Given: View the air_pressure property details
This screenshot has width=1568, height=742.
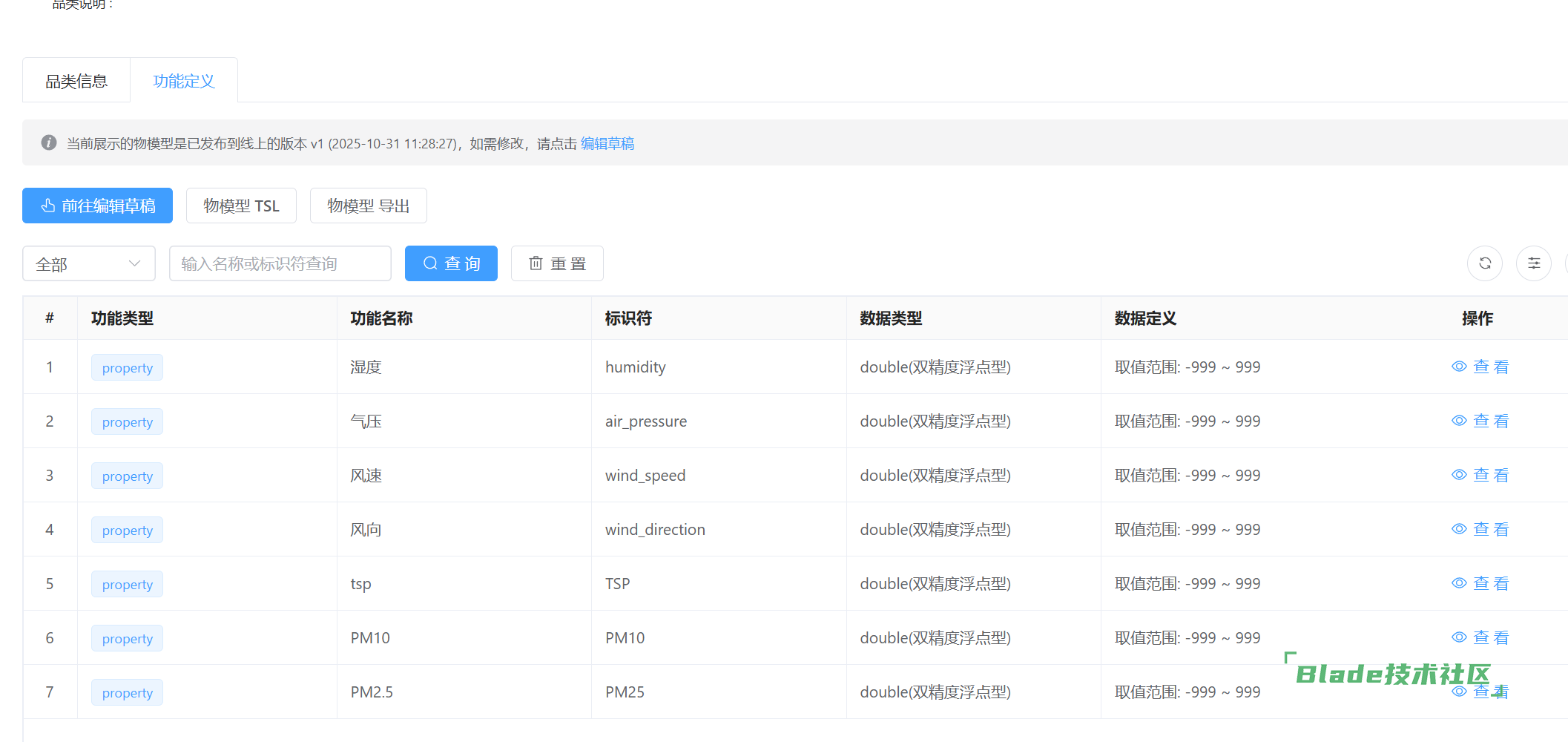Looking at the screenshot, I should [x=1480, y=421].
